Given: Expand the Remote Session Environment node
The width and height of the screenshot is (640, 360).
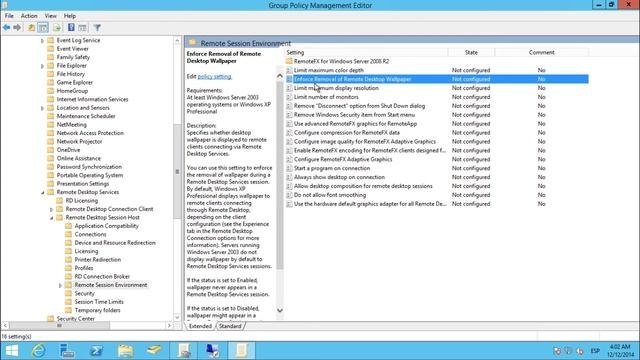Looking at the screenshot, I should (x=60, y=285).
